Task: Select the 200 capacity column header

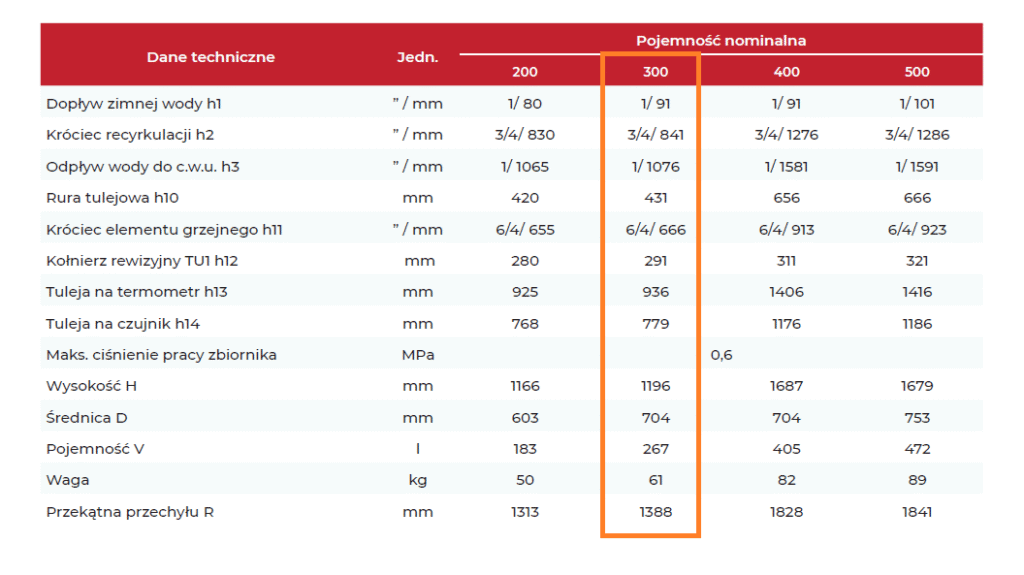Action: 525,72
